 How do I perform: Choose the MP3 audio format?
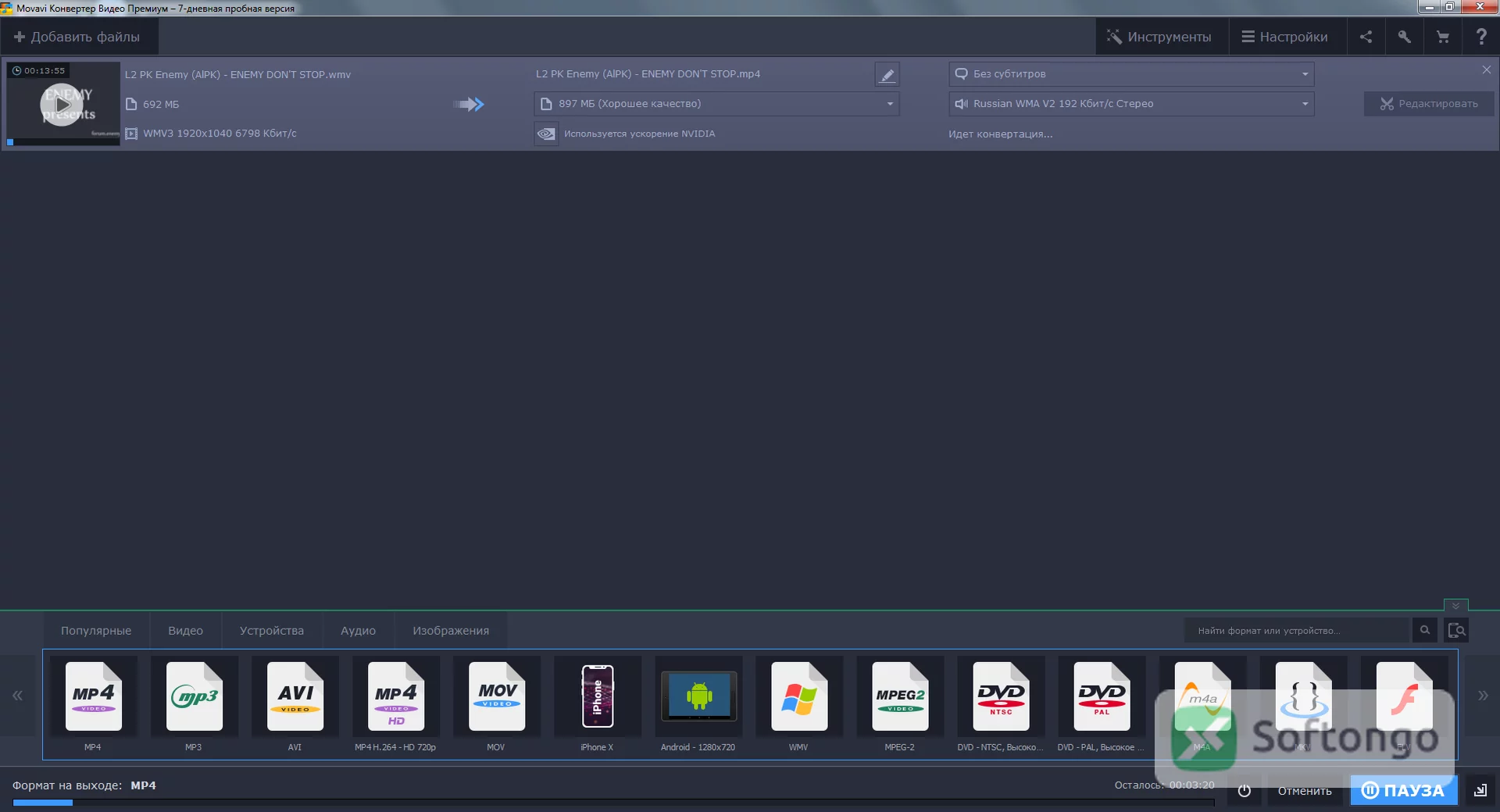pyautogui.click(x=195, y=697)
